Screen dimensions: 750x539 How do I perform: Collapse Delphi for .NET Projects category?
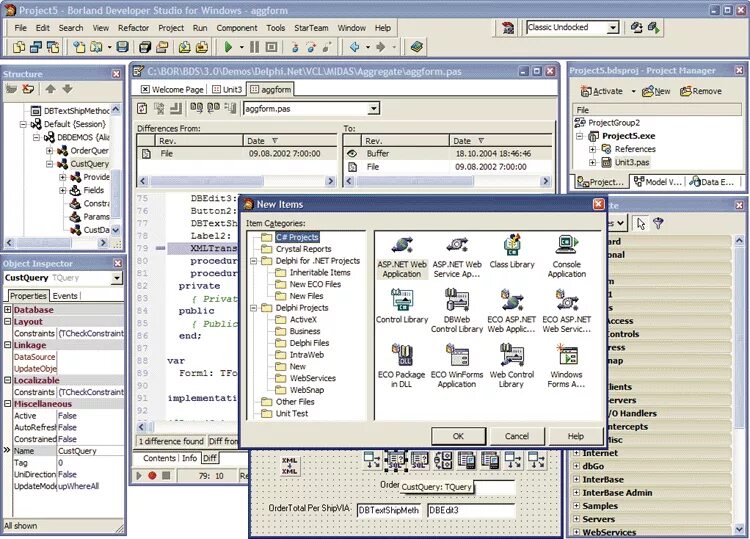254,261
